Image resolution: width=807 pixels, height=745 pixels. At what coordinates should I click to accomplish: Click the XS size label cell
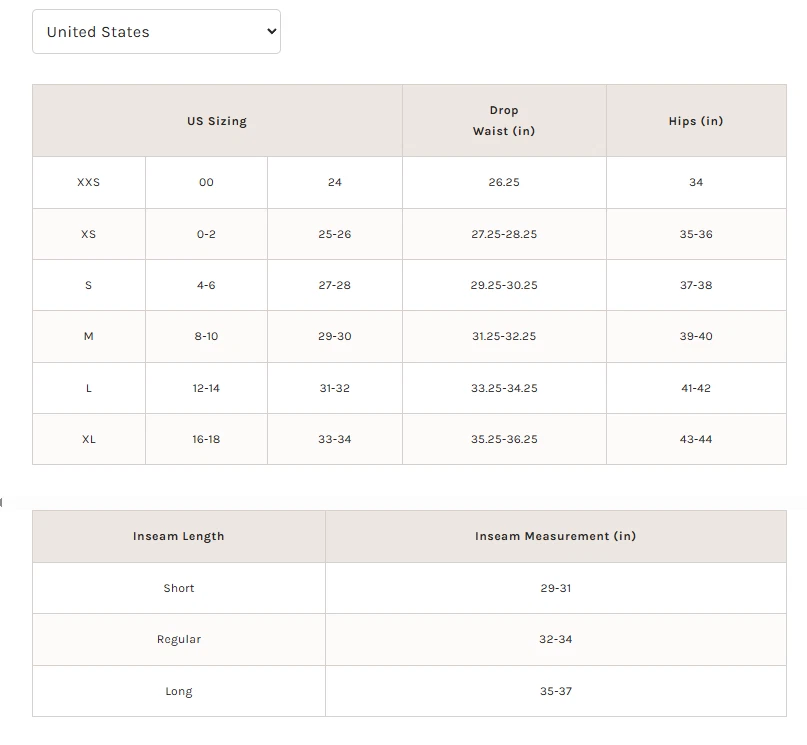(89, 234)
